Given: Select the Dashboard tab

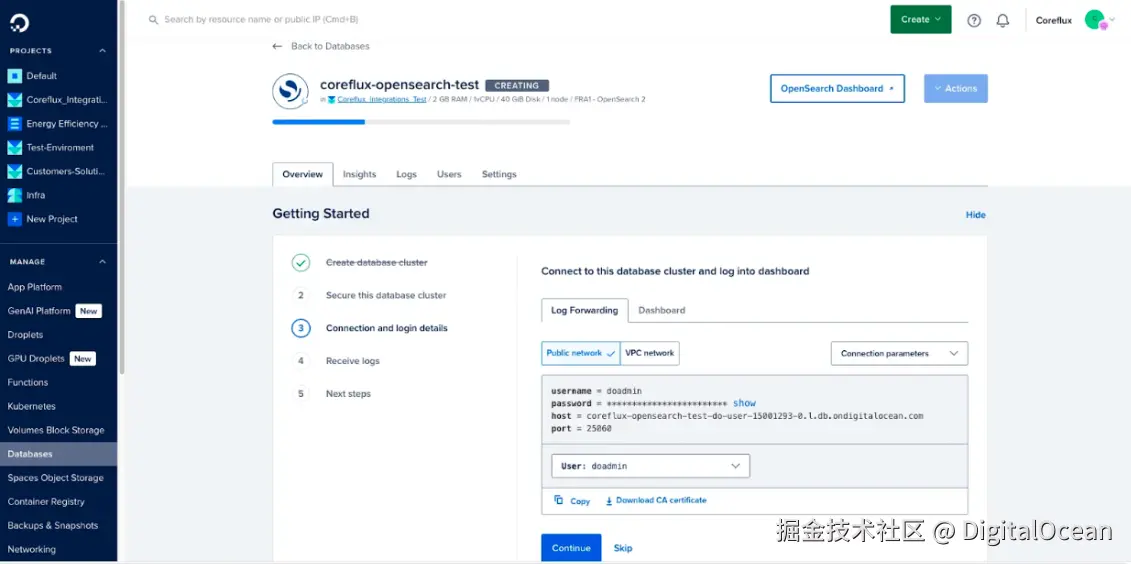Looking at the screenshot, I should [x=661, y=310].
